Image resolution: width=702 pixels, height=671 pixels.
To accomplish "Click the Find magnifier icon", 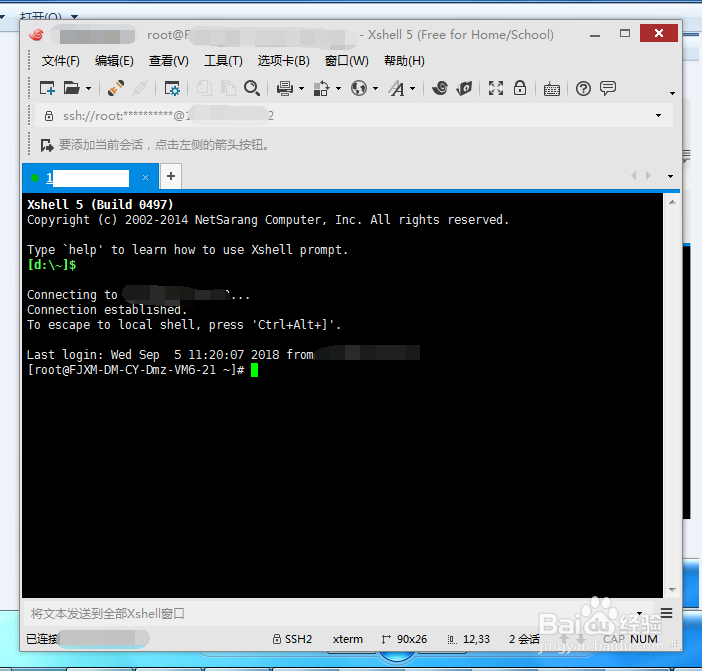I will coord(252,88).
